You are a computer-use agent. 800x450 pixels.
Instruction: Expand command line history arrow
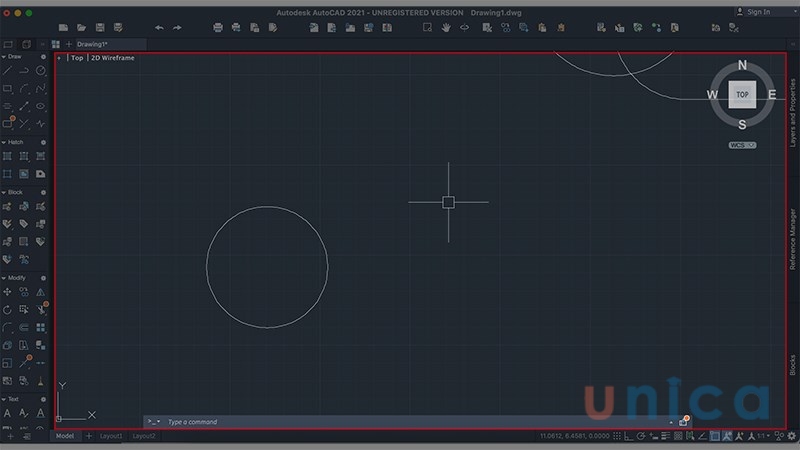tap(671, 422)
